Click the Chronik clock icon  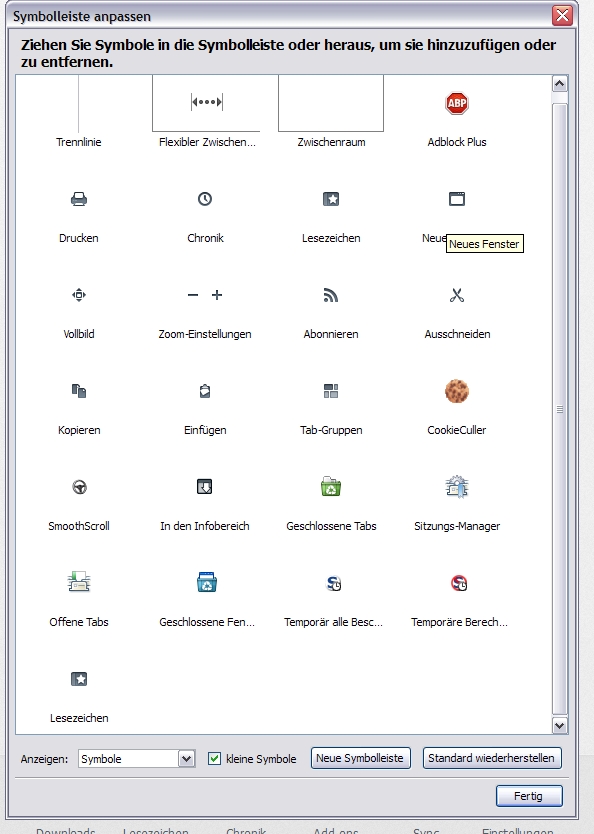pos(205,199)
